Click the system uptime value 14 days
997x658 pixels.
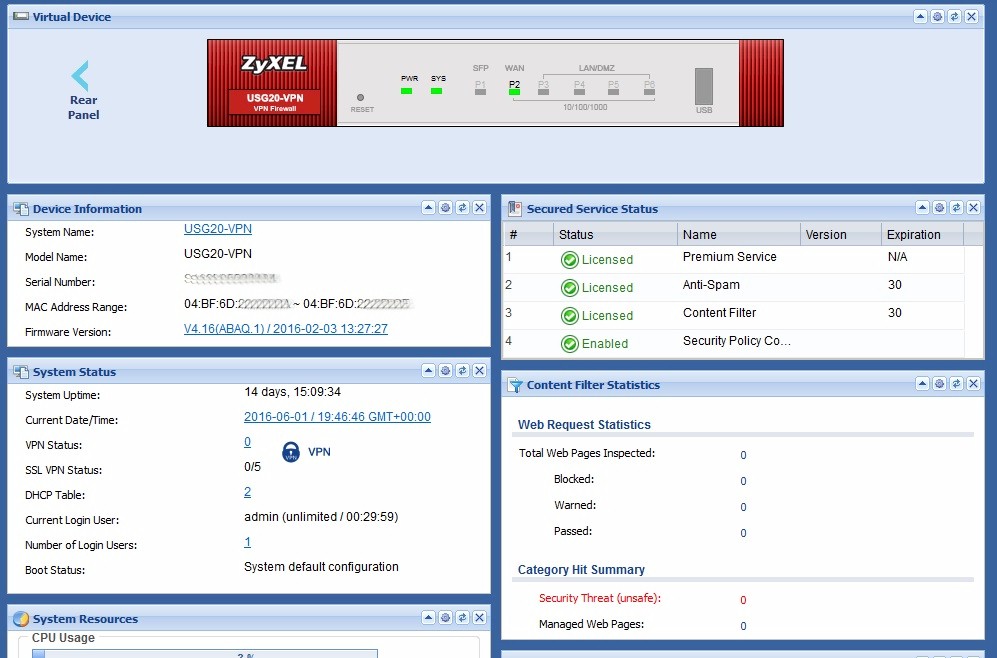pos(292,392)
